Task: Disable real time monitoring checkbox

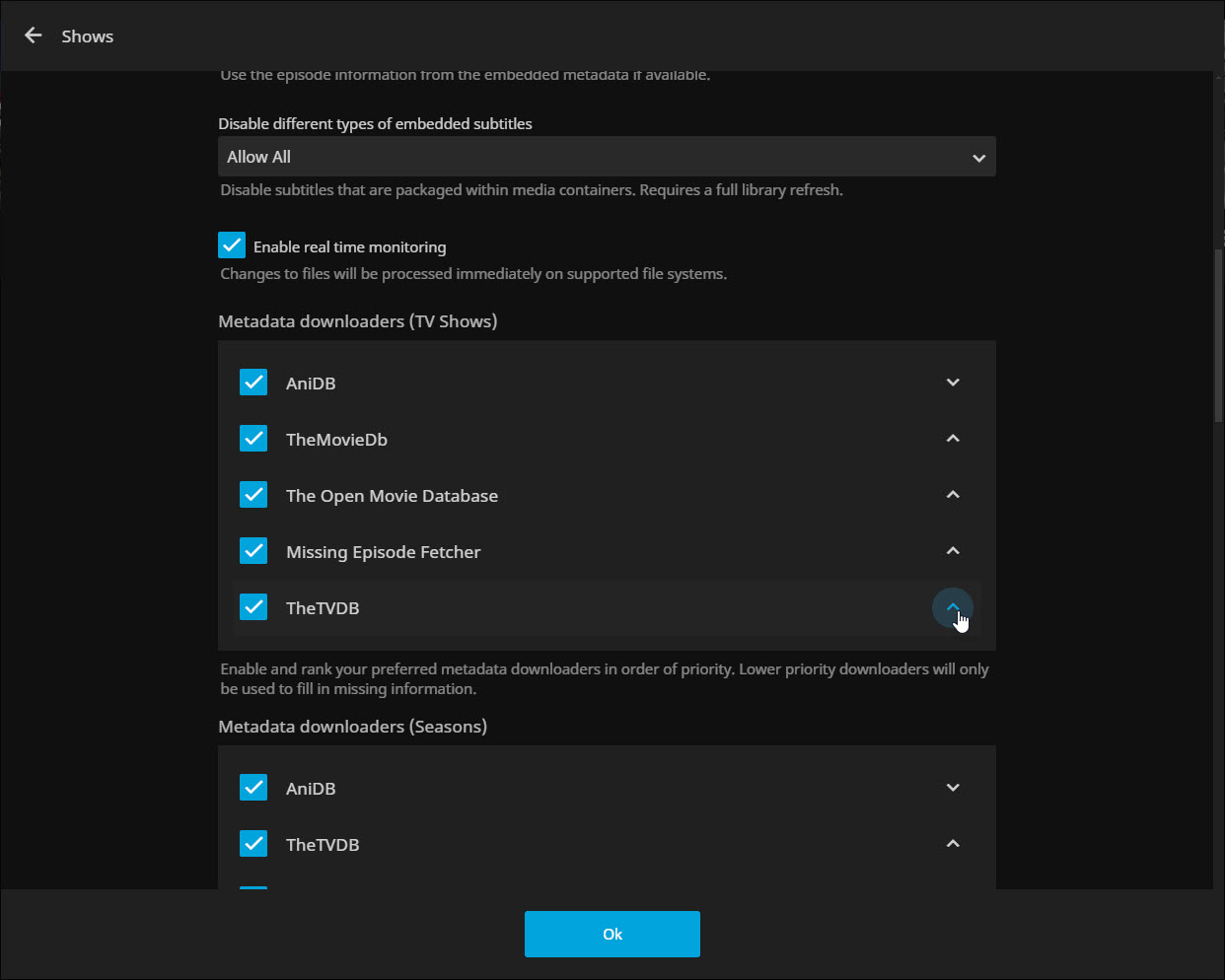Action: pos(232,245)
